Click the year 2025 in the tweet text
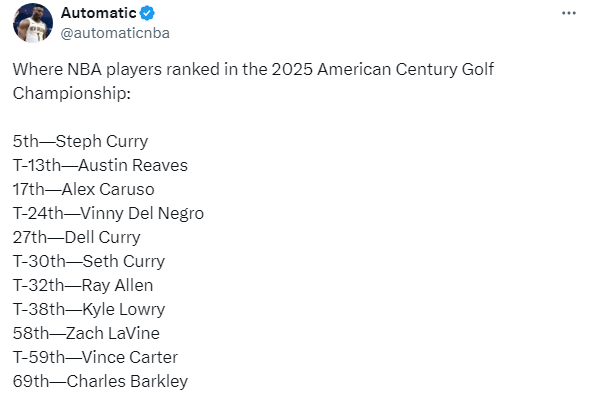The image size is (595, 398). pos(292,69)
